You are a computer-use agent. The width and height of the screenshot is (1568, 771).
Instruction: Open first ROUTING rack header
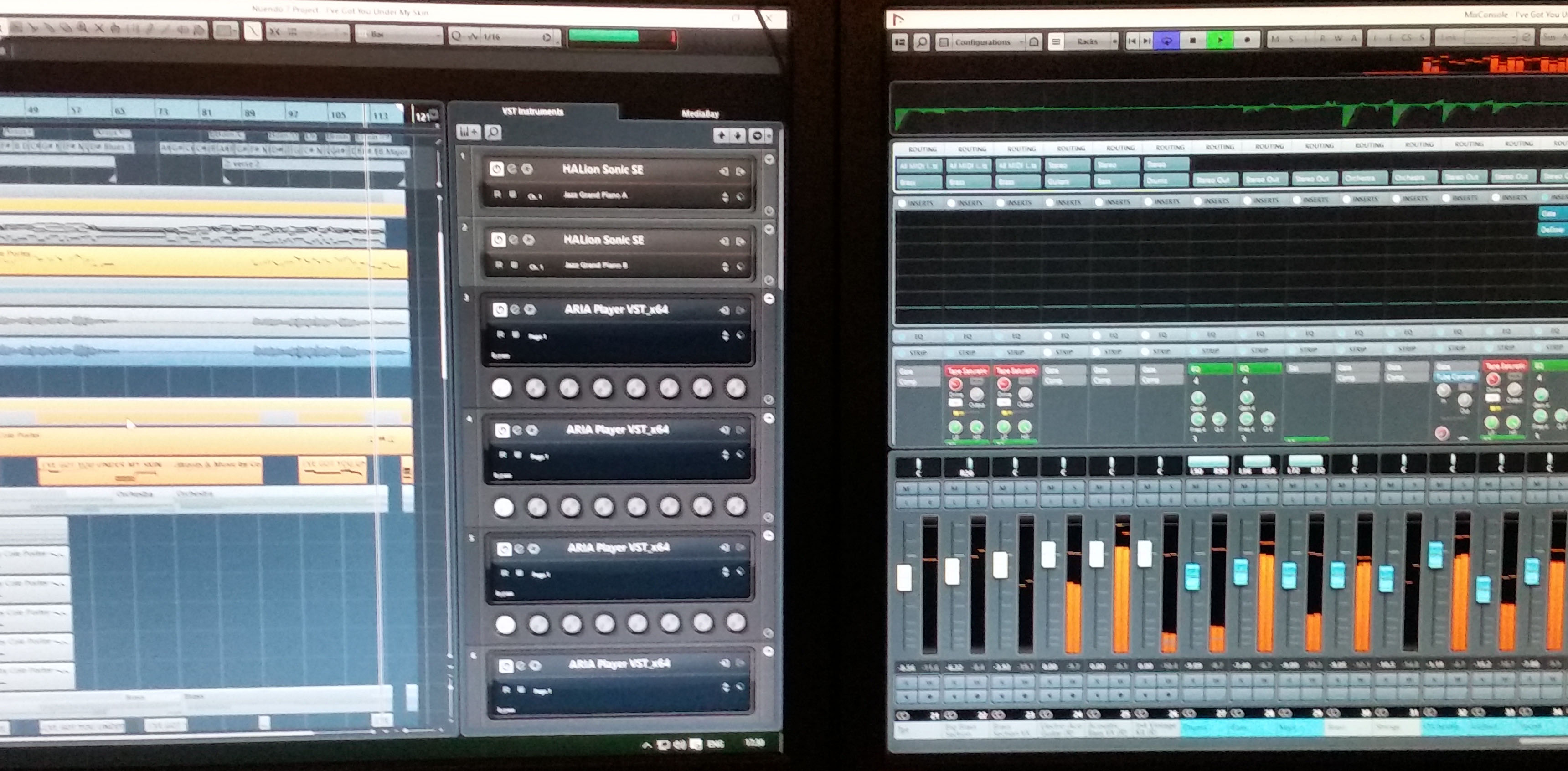(x=922, y=149)
